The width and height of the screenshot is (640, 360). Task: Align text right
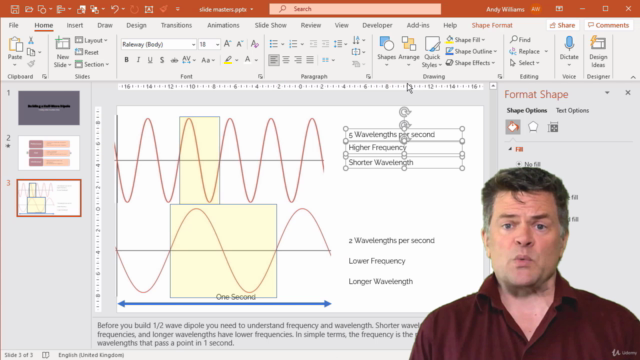(x=298, y=60)
